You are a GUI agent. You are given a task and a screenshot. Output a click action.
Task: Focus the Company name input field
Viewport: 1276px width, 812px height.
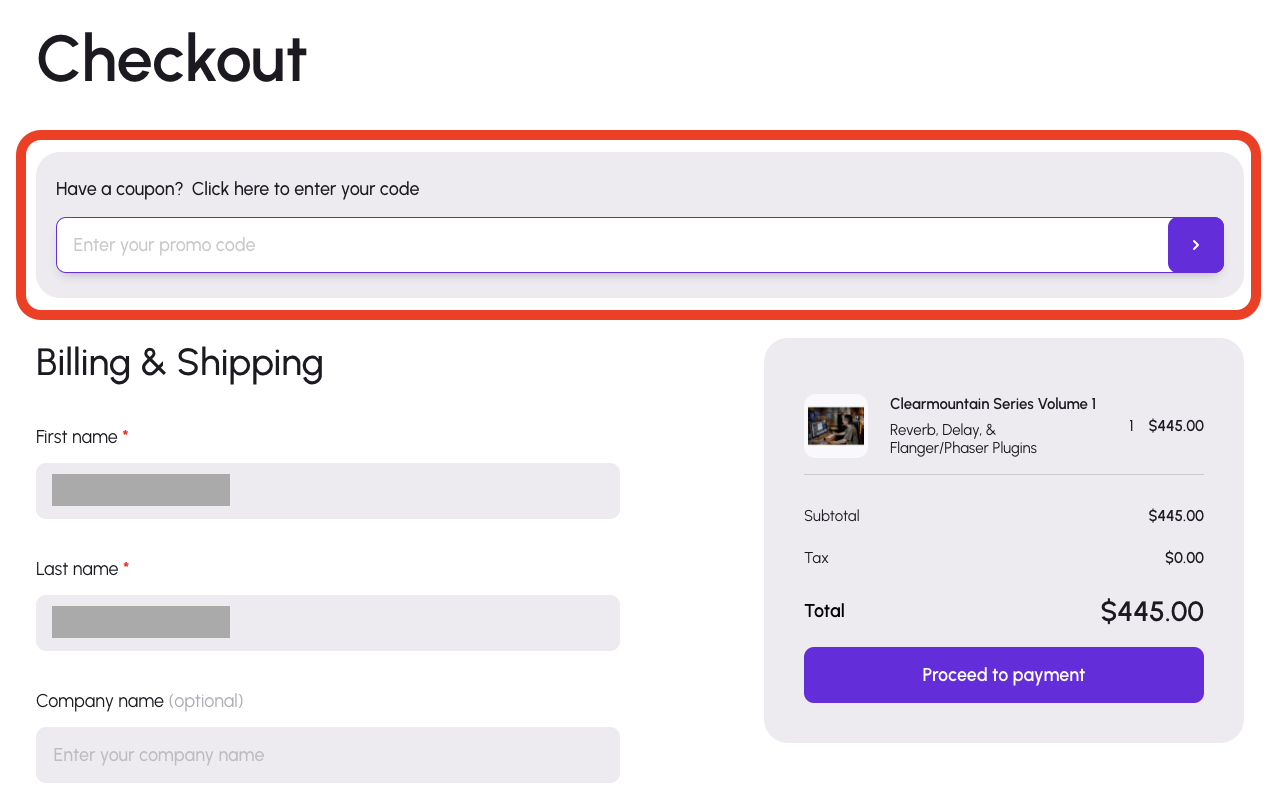click(327, 755)
